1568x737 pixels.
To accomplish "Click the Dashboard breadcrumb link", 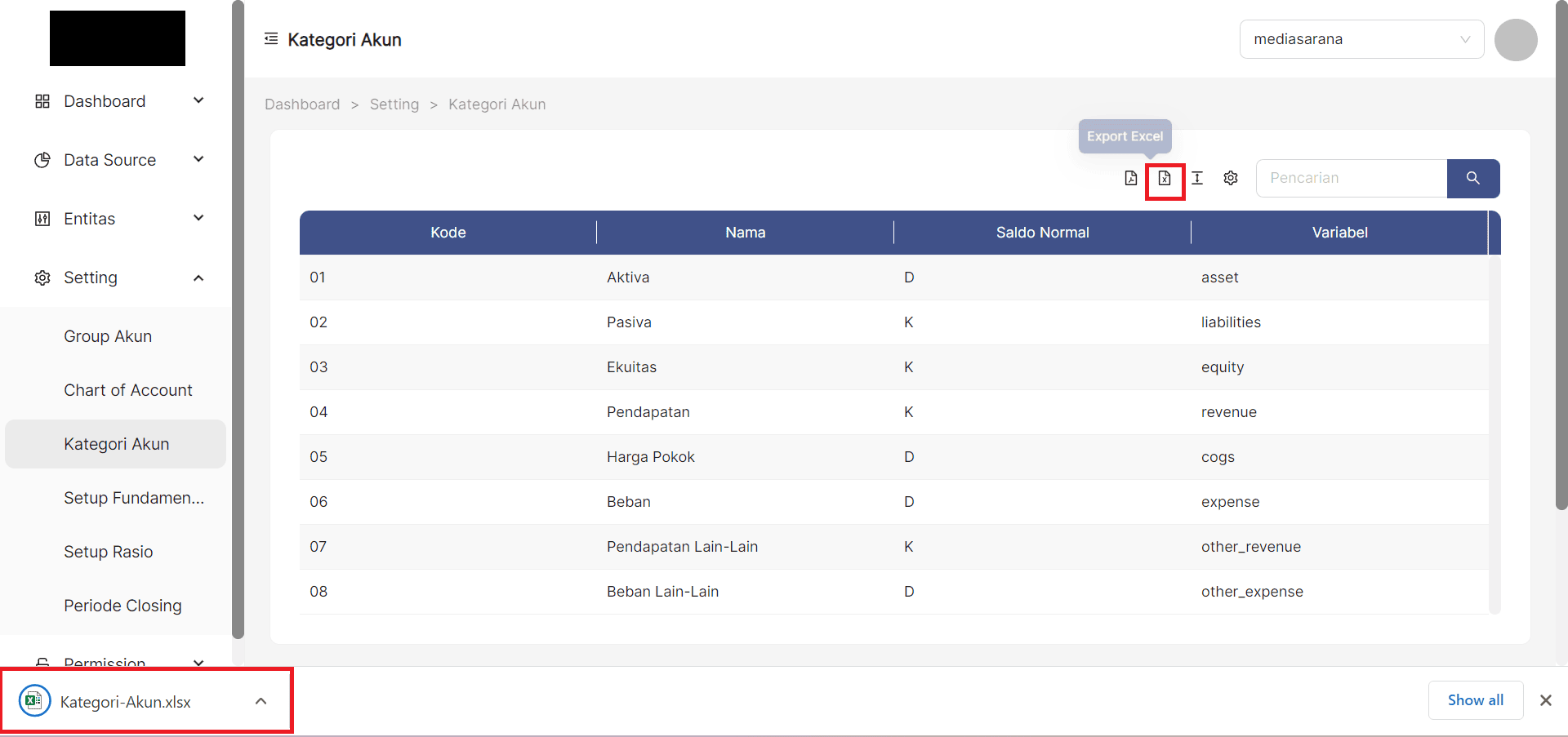I will click(x=301, y=104).
